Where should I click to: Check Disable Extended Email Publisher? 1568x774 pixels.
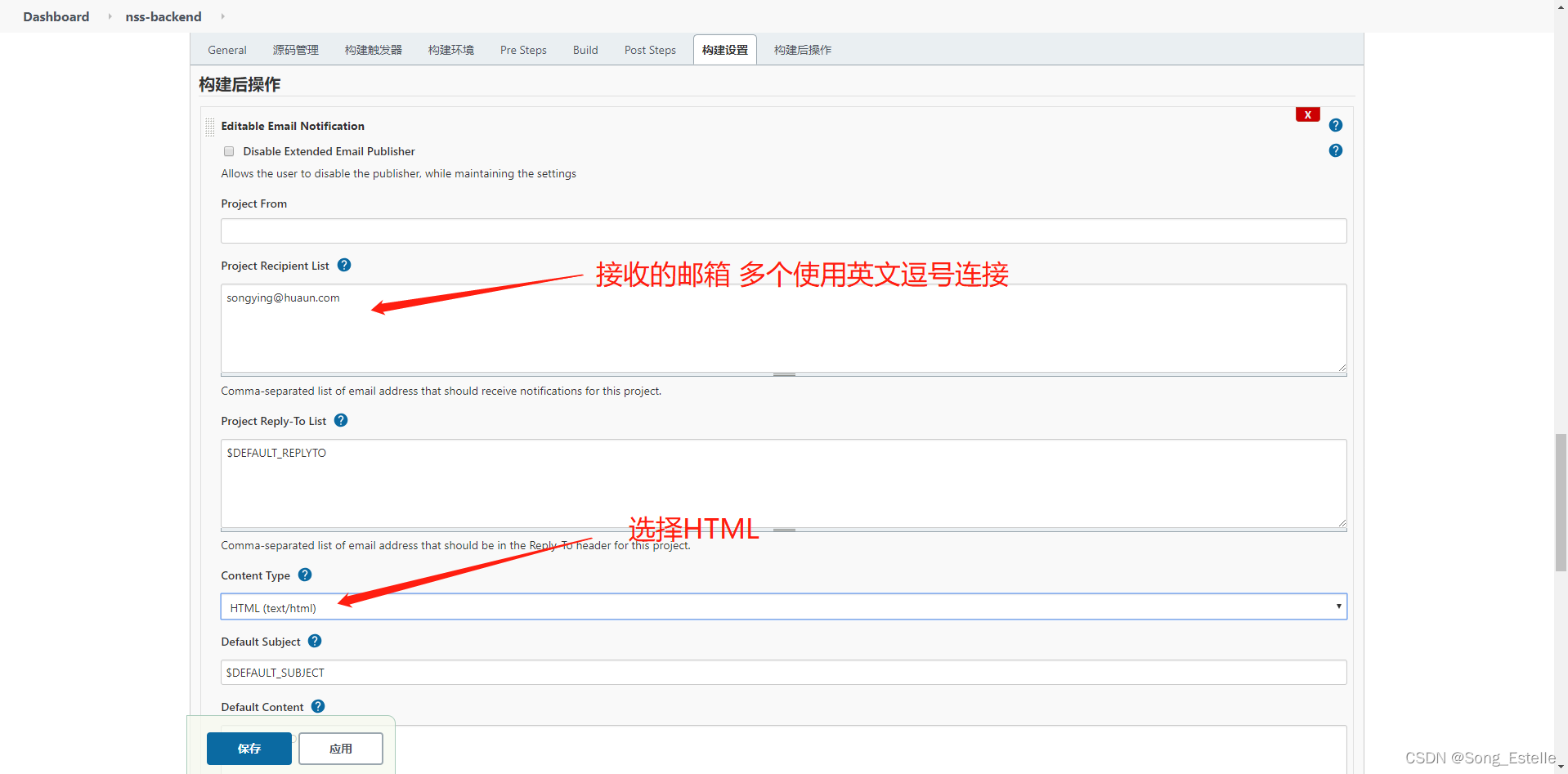229,151
